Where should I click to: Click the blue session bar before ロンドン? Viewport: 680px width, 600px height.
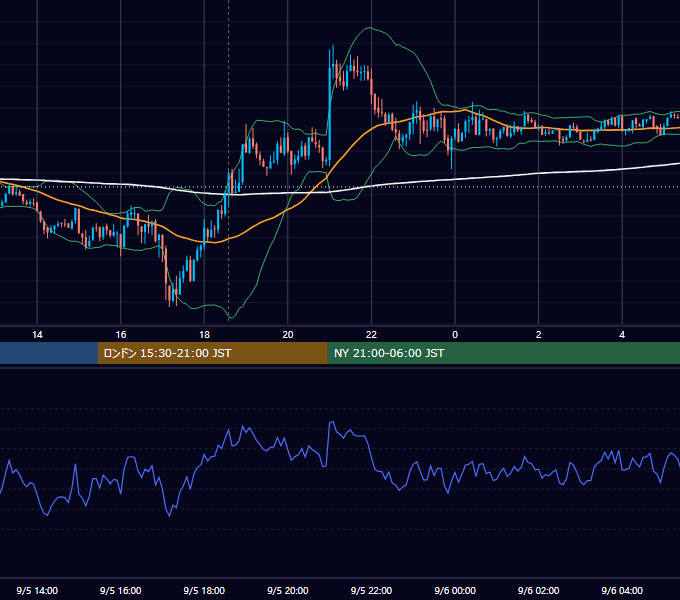pos(49,353)
